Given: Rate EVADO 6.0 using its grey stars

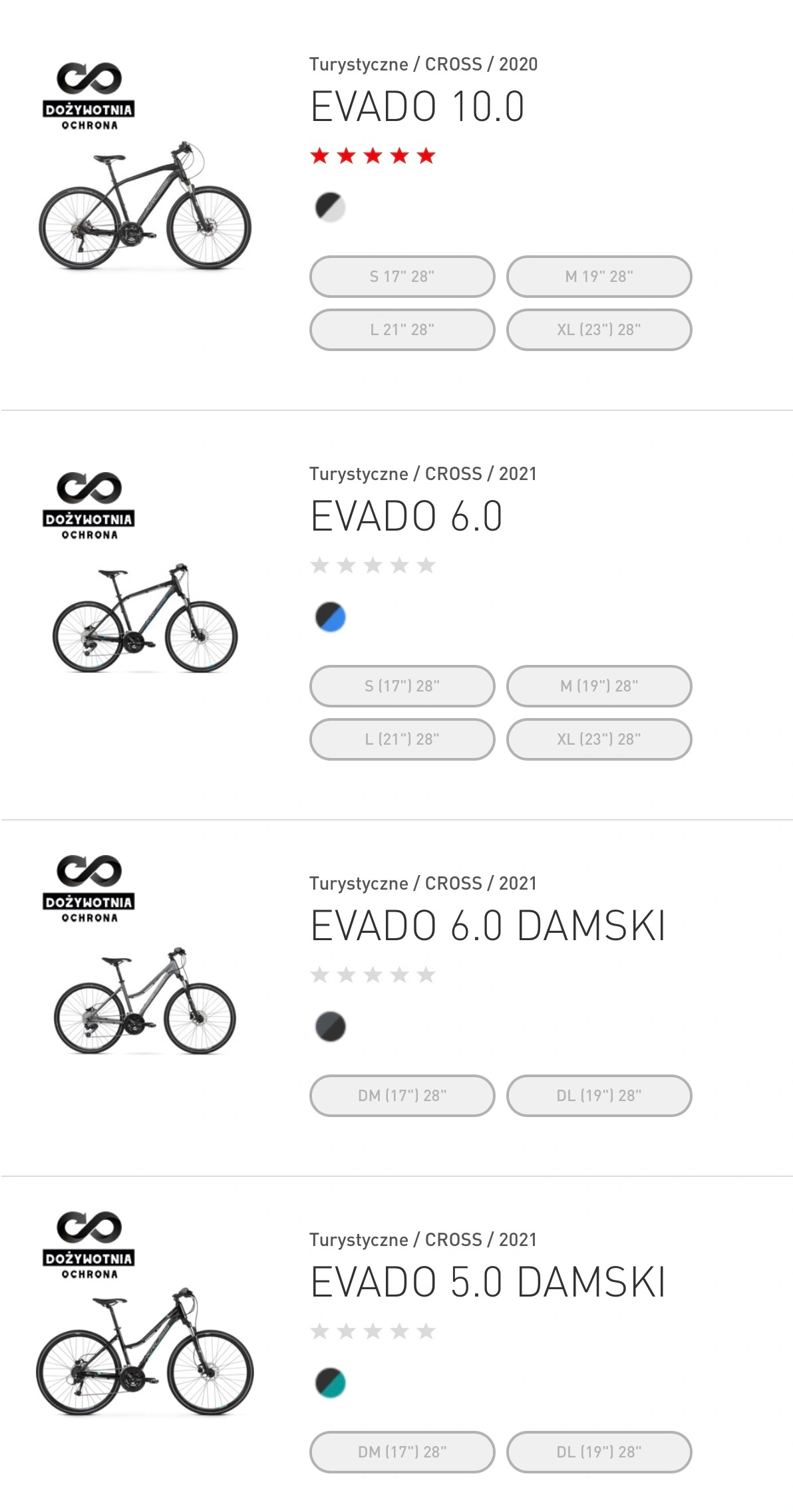Looking at the screenshot, I should click(373, 566).
